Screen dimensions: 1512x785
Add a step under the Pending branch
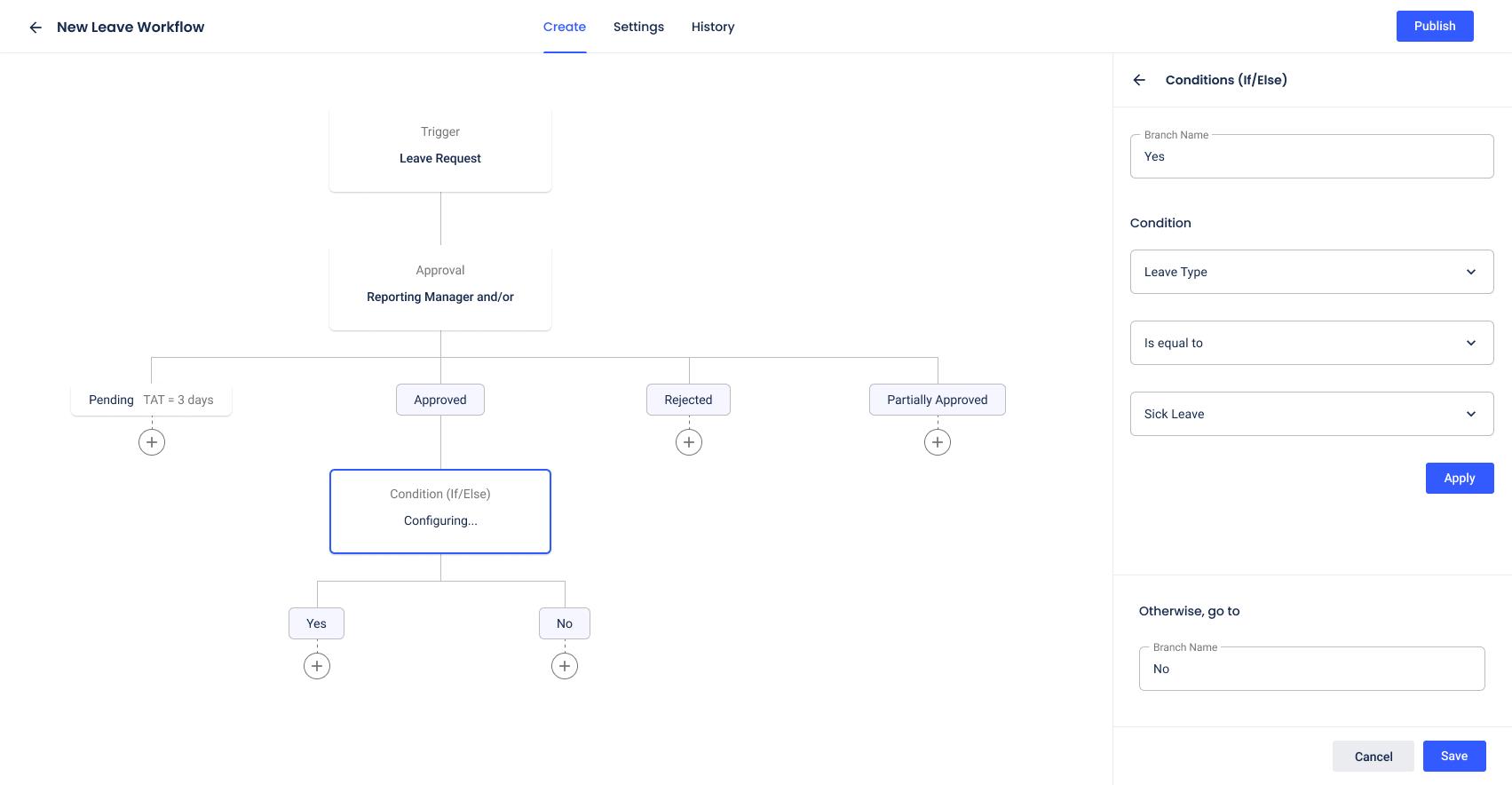click(x=152, y=442)
